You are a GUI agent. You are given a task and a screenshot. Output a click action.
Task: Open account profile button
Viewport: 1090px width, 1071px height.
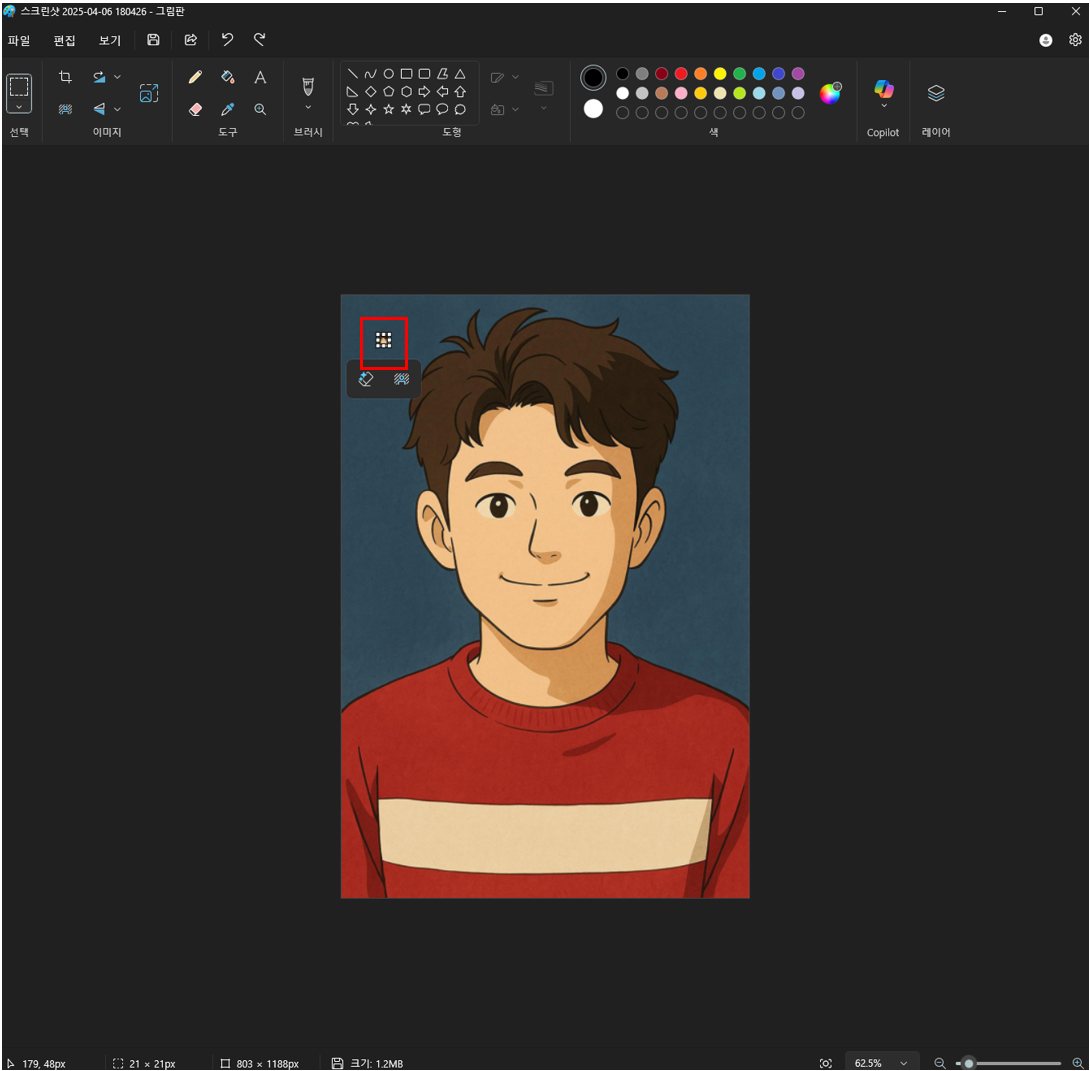[x=1046, y=40]
